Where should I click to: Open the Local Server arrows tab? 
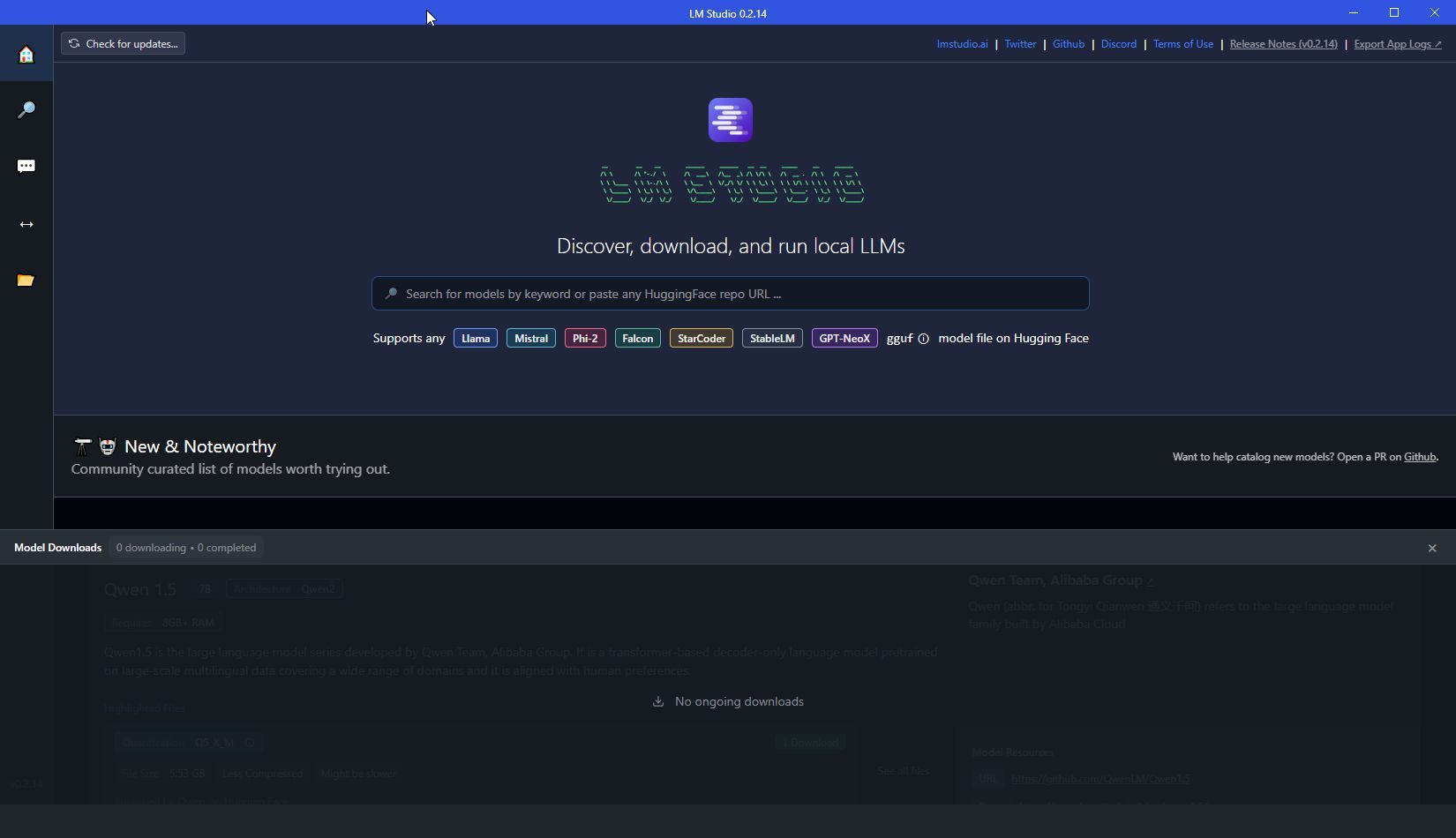(26, 224)
